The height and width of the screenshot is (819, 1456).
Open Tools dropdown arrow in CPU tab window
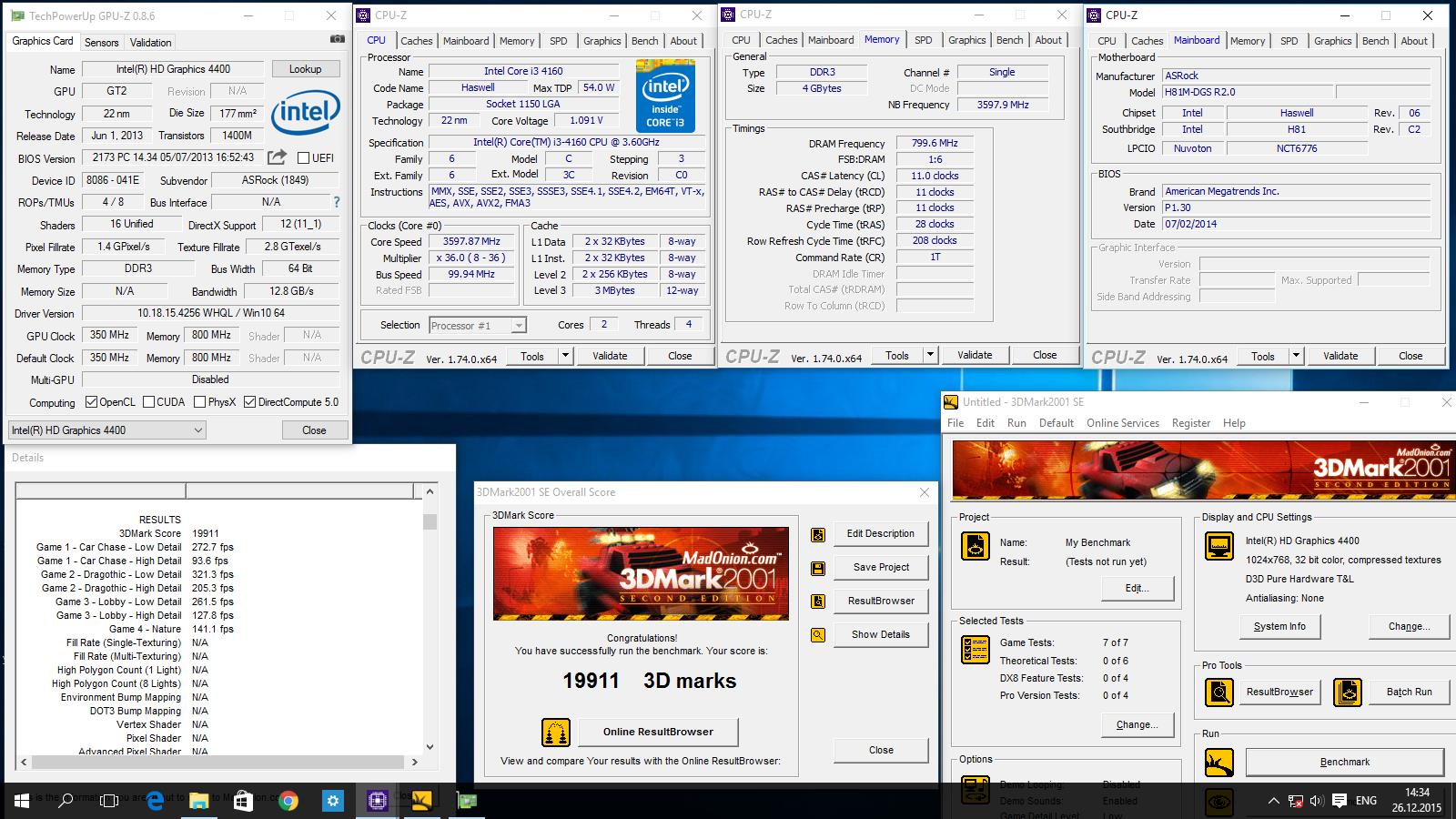pos(565,356)
